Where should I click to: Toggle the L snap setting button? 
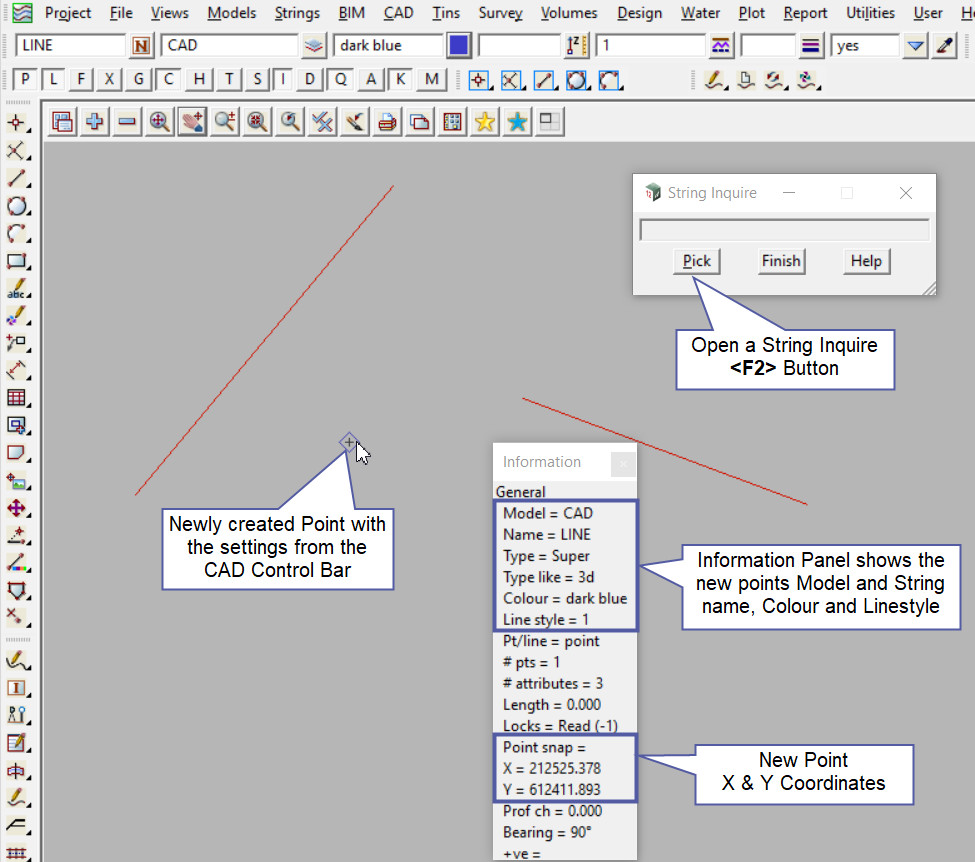point(54,80)
